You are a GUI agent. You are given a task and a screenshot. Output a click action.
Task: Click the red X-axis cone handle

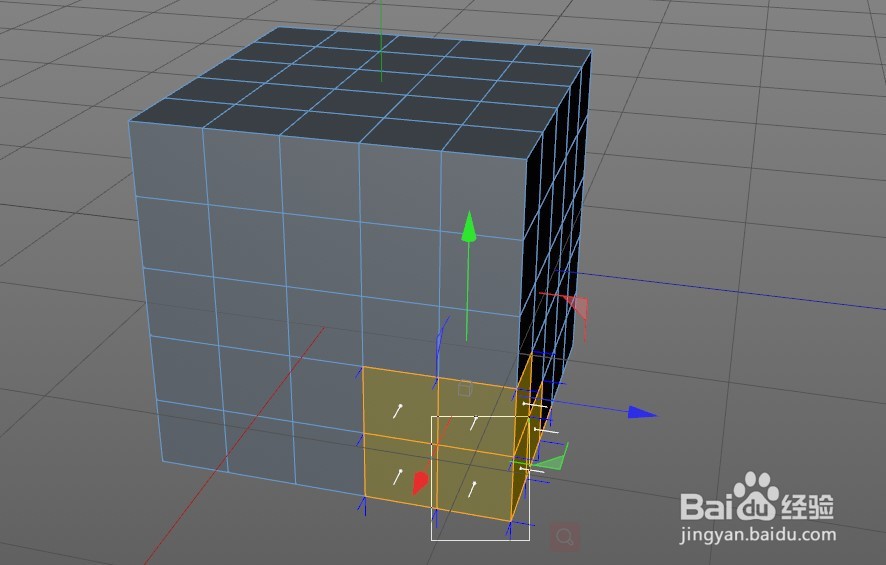(420, 483)
